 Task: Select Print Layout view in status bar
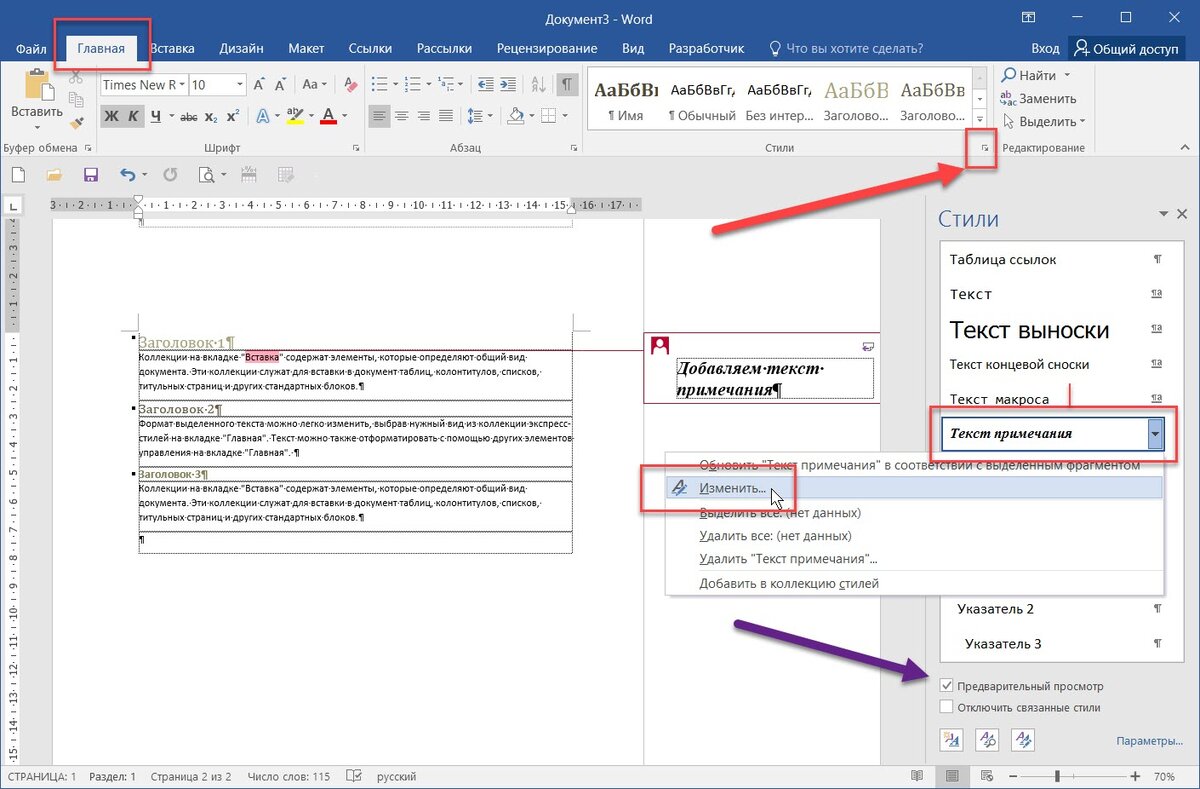(x=952, y=776)
